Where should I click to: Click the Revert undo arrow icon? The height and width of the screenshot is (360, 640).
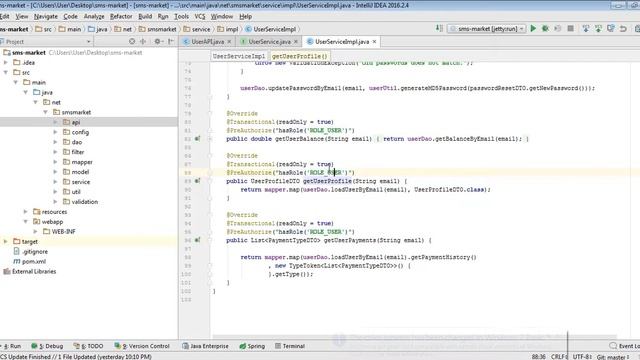point(623,29)
